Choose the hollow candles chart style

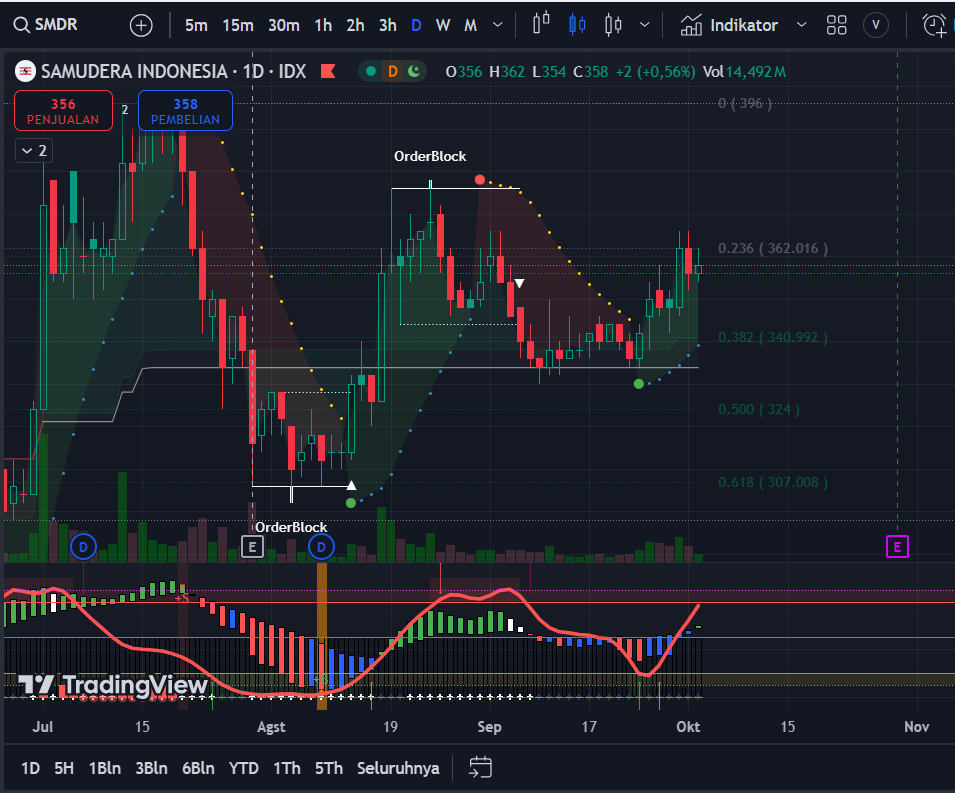(613, 24)
